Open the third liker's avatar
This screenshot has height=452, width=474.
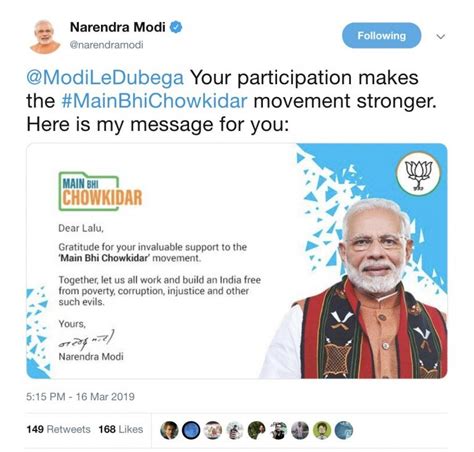[x=213, y=430]
